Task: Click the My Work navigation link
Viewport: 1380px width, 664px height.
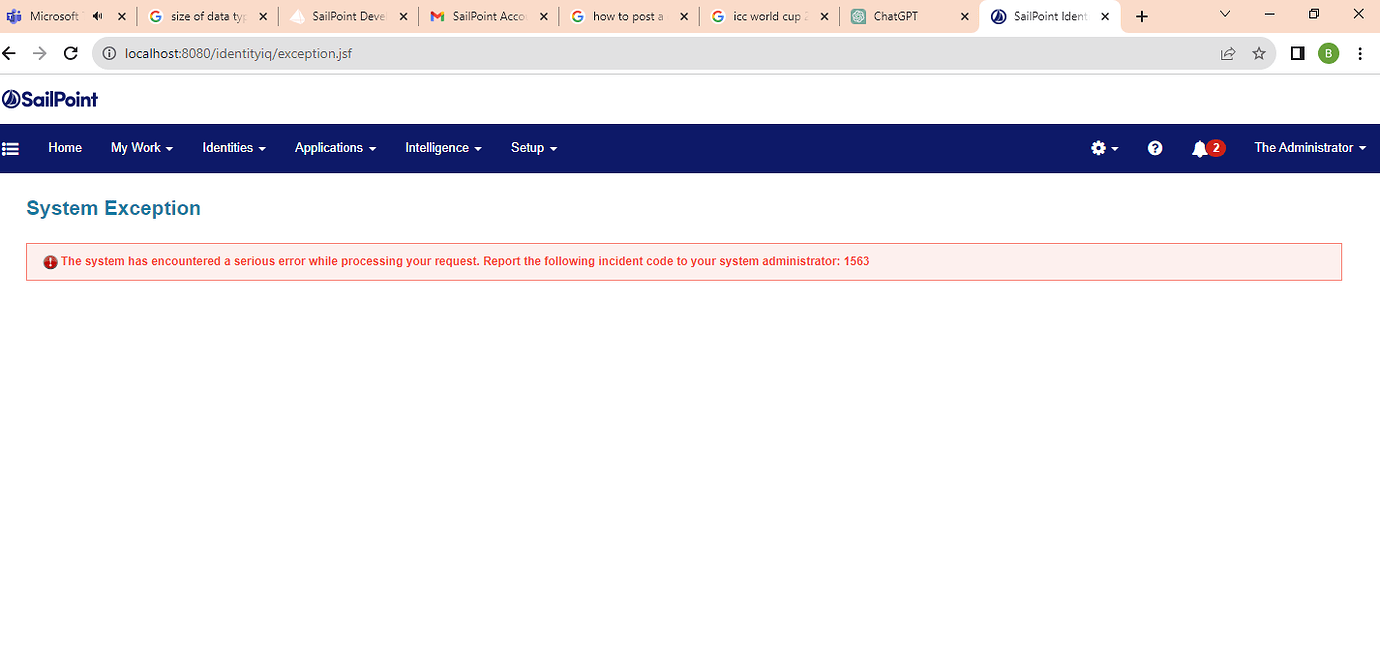Action: [141, 148]
